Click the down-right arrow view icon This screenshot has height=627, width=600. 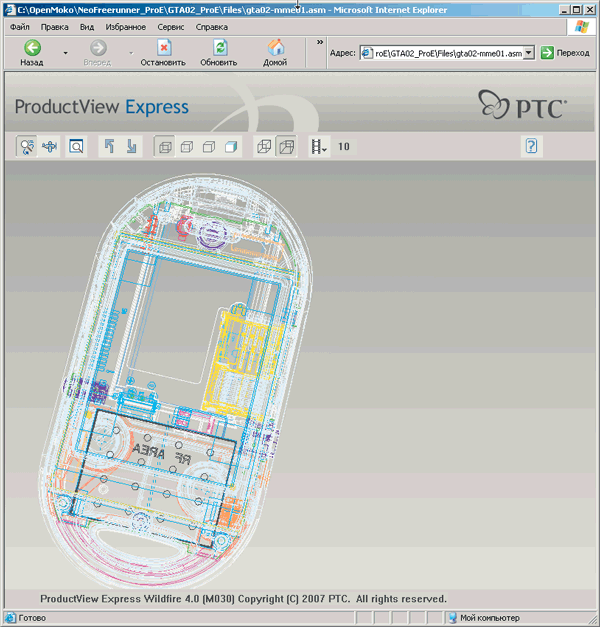coord(131,146)
